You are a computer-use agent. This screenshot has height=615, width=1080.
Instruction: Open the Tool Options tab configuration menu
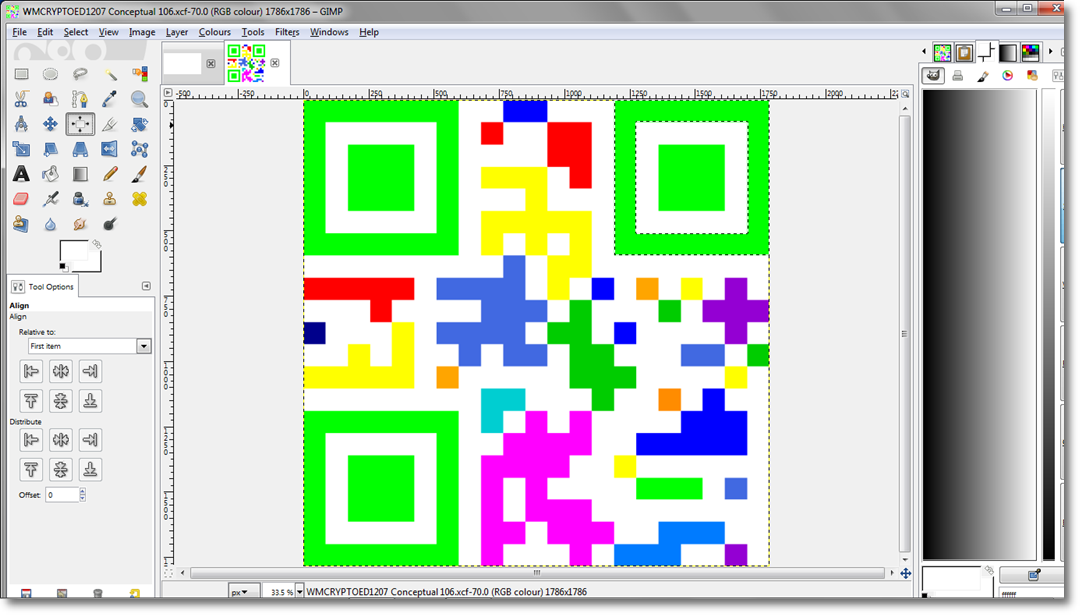[x=146, y=286]
